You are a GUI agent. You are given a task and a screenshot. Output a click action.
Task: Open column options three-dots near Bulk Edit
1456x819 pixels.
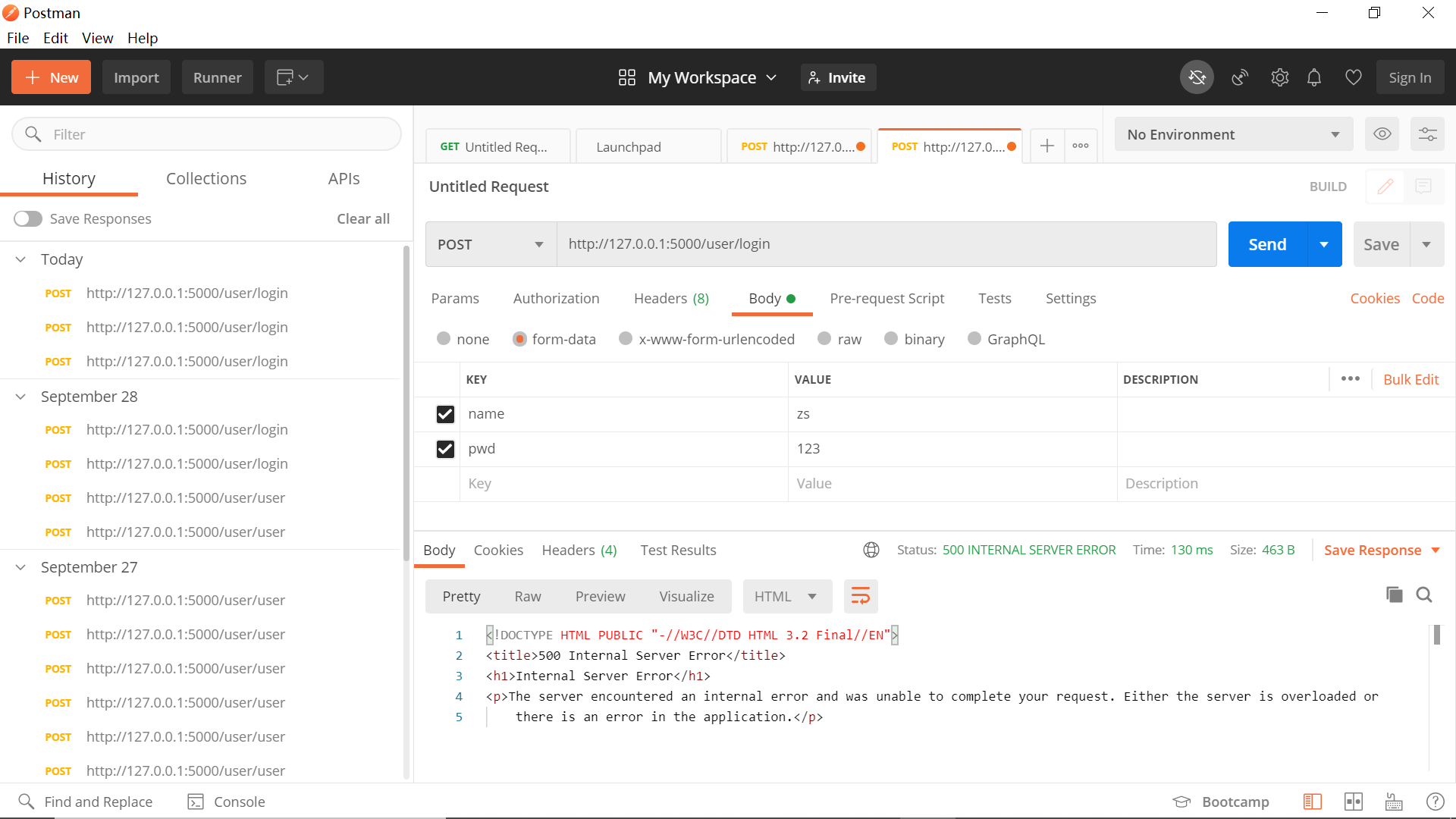(x=1351, y=379)
